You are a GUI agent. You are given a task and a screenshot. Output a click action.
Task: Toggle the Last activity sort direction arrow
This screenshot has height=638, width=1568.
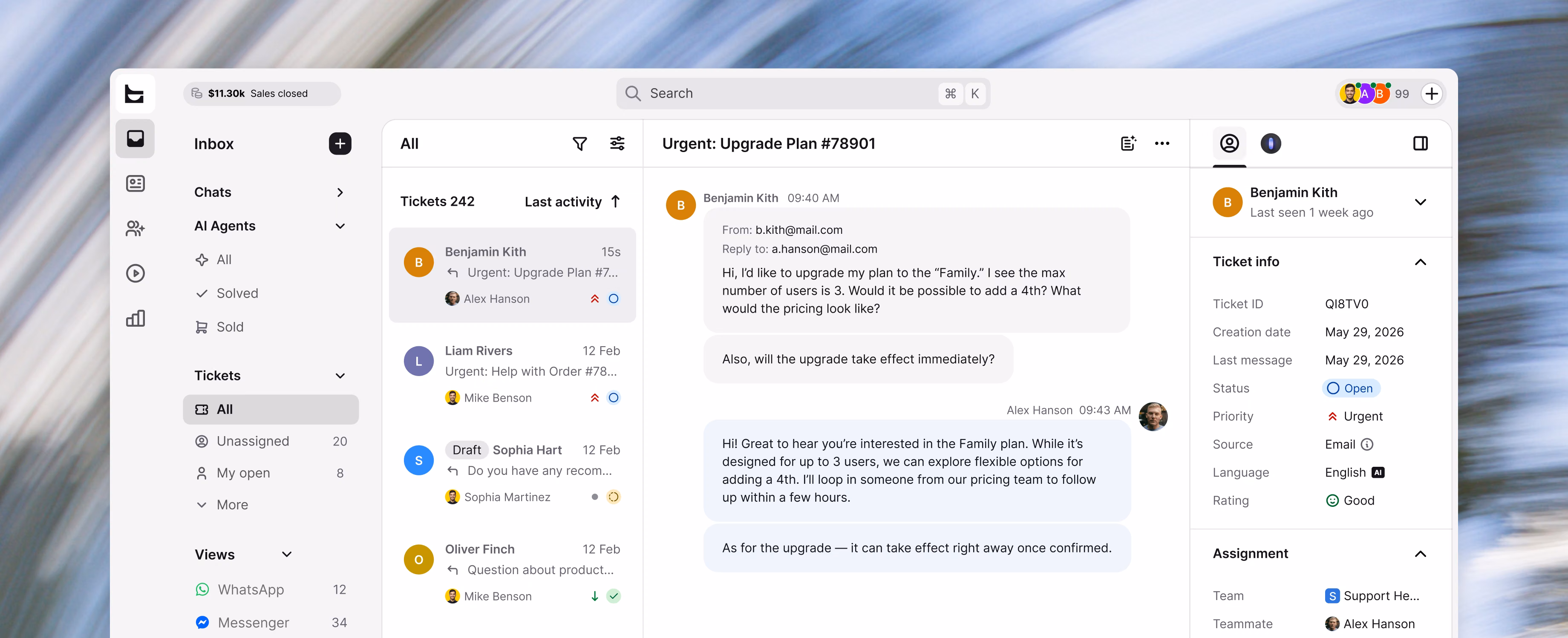click(615, 201)
